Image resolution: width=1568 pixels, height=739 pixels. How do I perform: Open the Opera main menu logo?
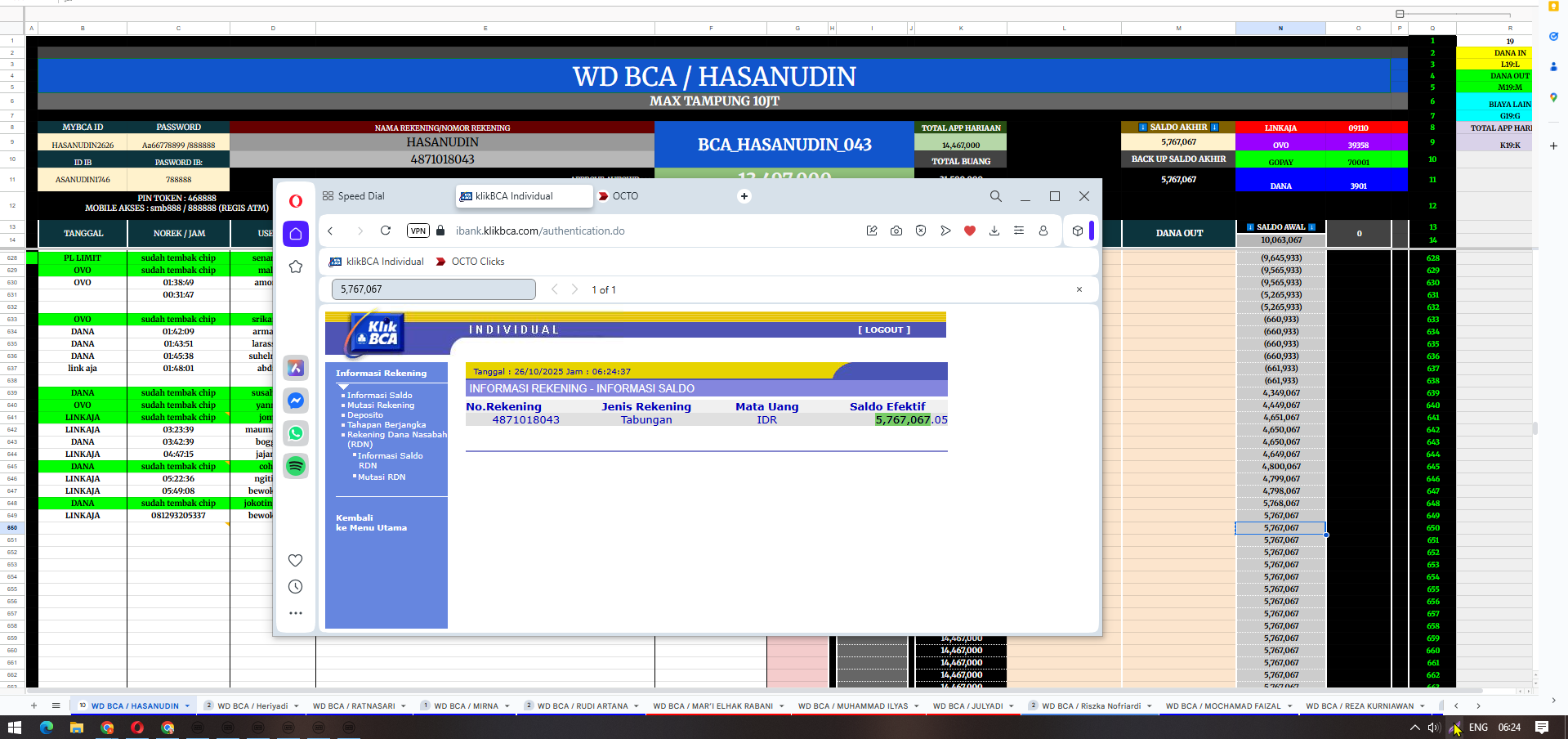pos(296,200)
